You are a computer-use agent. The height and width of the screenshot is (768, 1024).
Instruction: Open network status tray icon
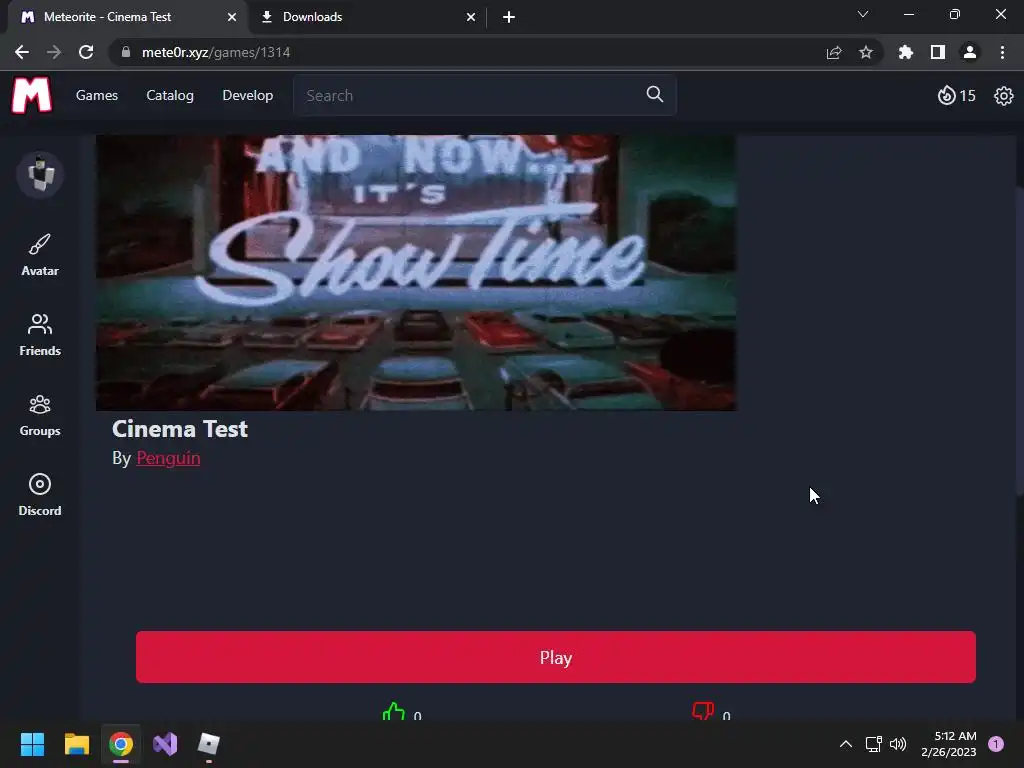[873, 744]
